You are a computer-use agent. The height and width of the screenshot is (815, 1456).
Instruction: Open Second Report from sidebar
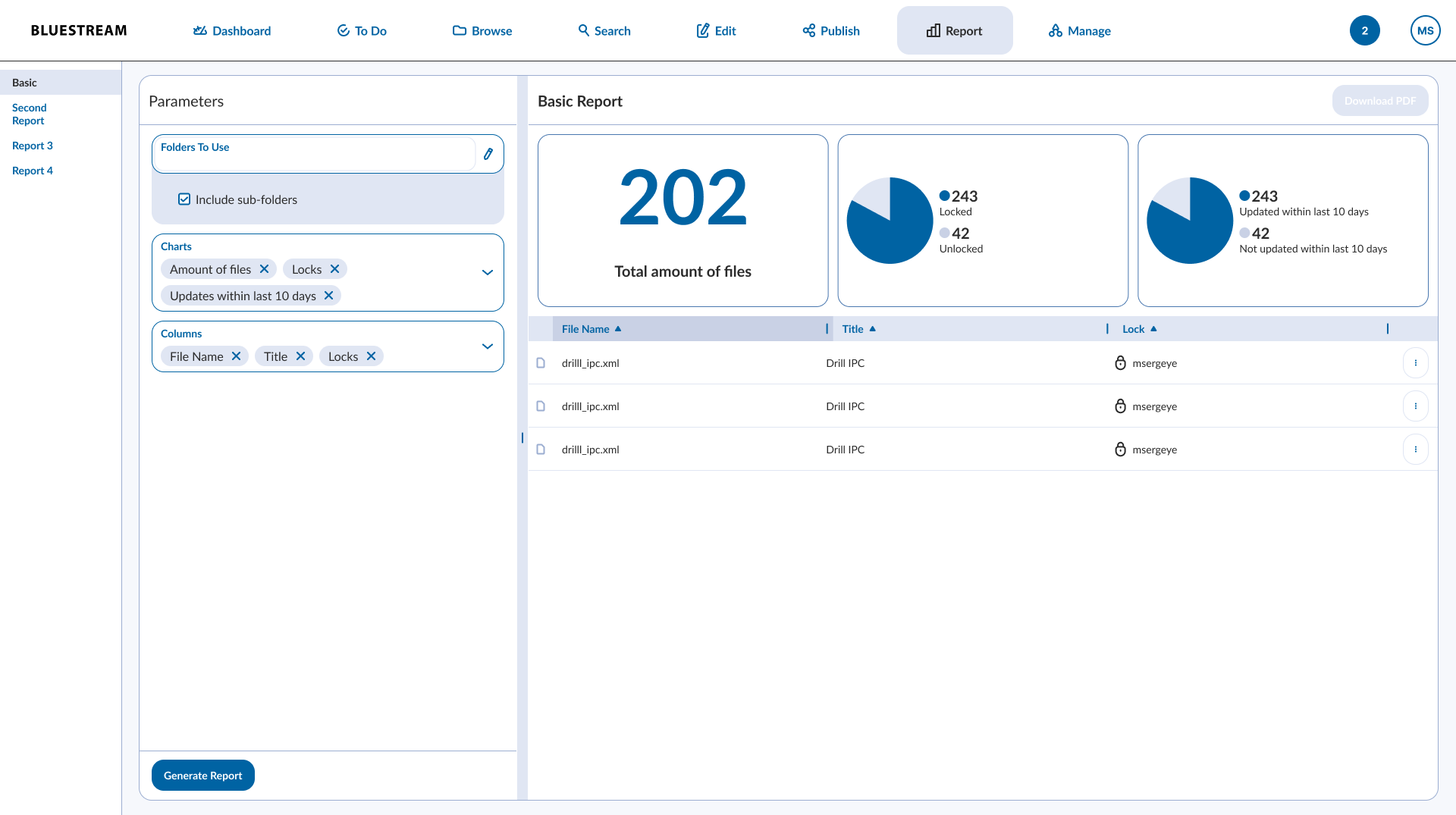(x=30, y=114)
